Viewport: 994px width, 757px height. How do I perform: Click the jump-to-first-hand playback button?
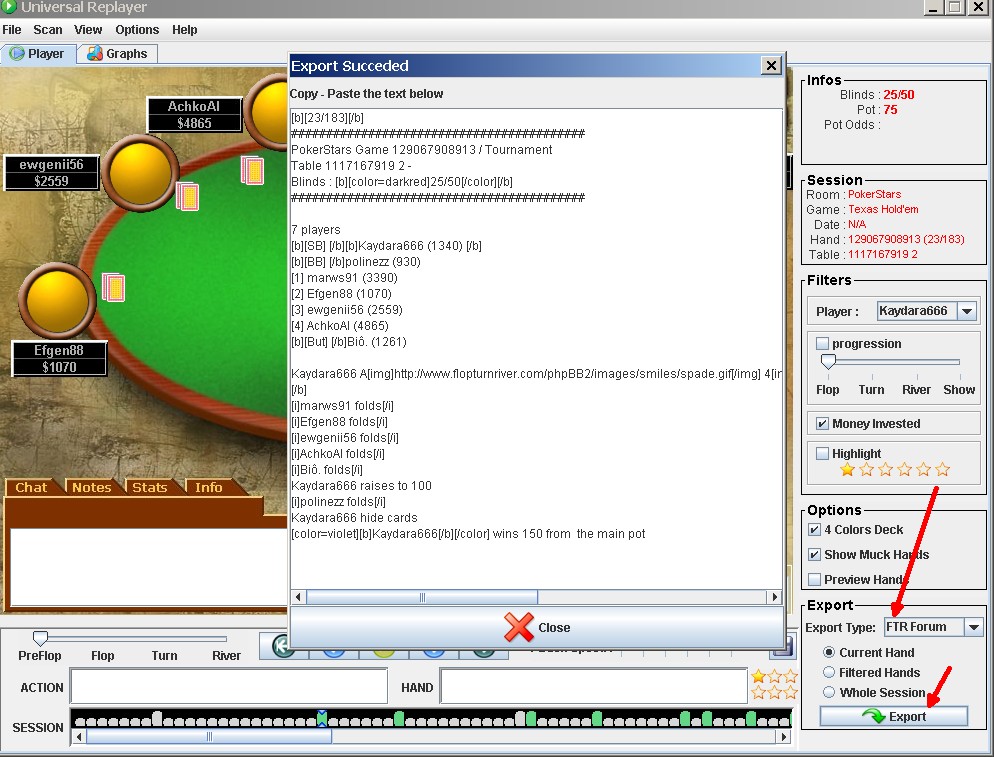(281, 647)
